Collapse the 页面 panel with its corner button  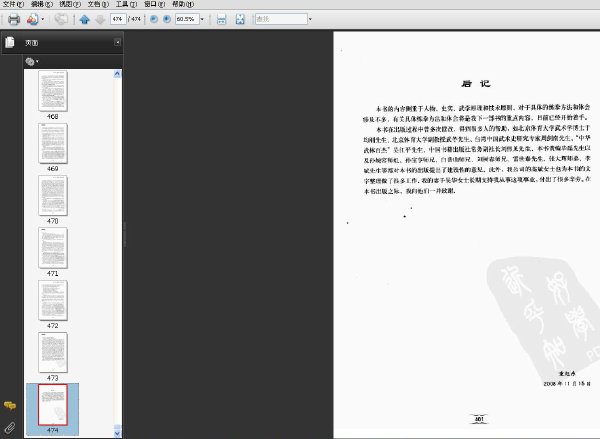pos(117,42)
